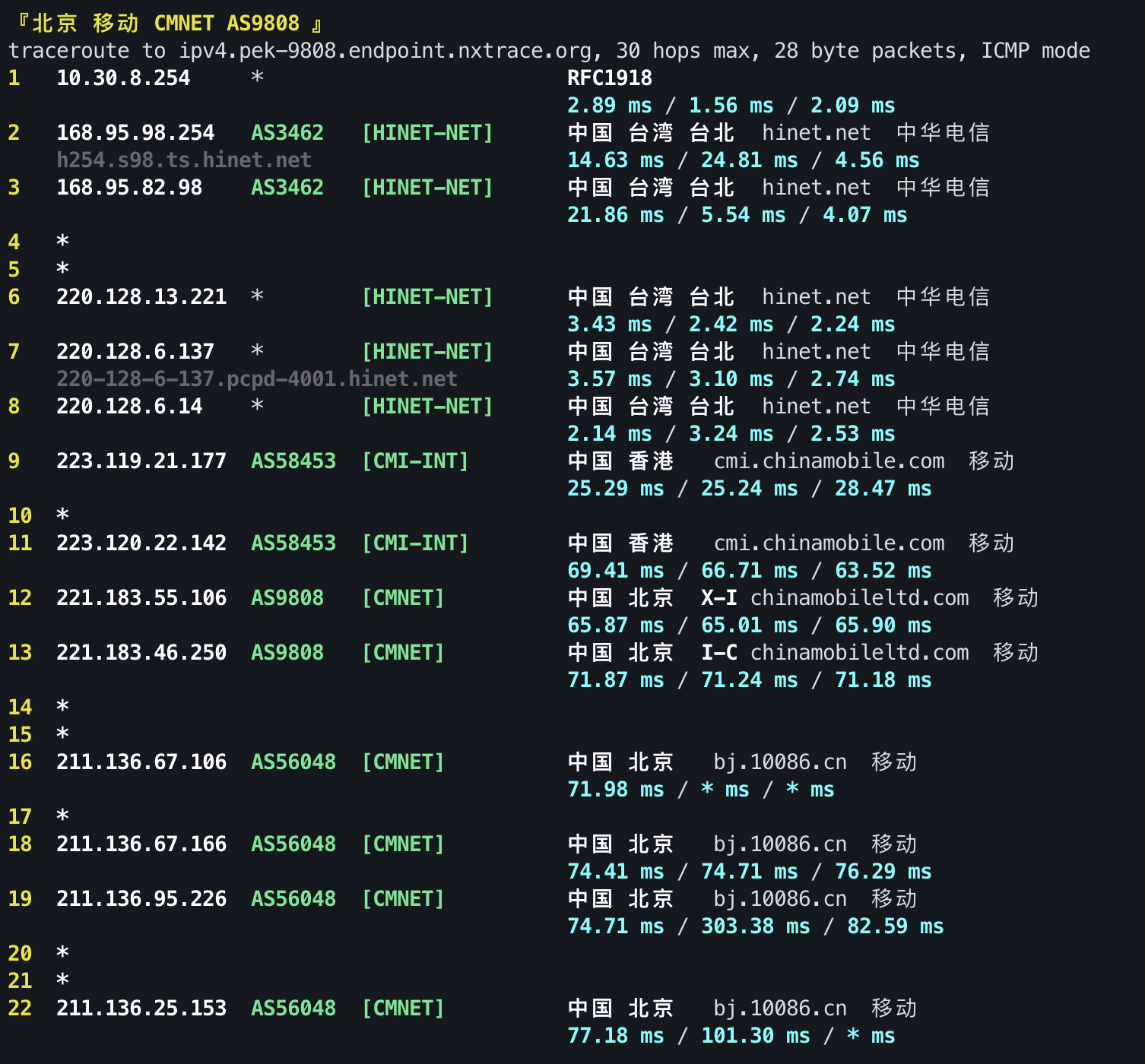This screenshot has height=1064, width=1145.
Task: Click IP 211.136.67.166 on hop 18
Action: click(141, 844)
